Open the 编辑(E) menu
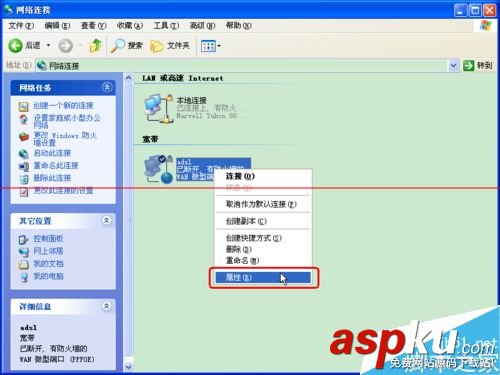This screenshot has height=375, width=500. pyautogui.click(x=57, y=26)
